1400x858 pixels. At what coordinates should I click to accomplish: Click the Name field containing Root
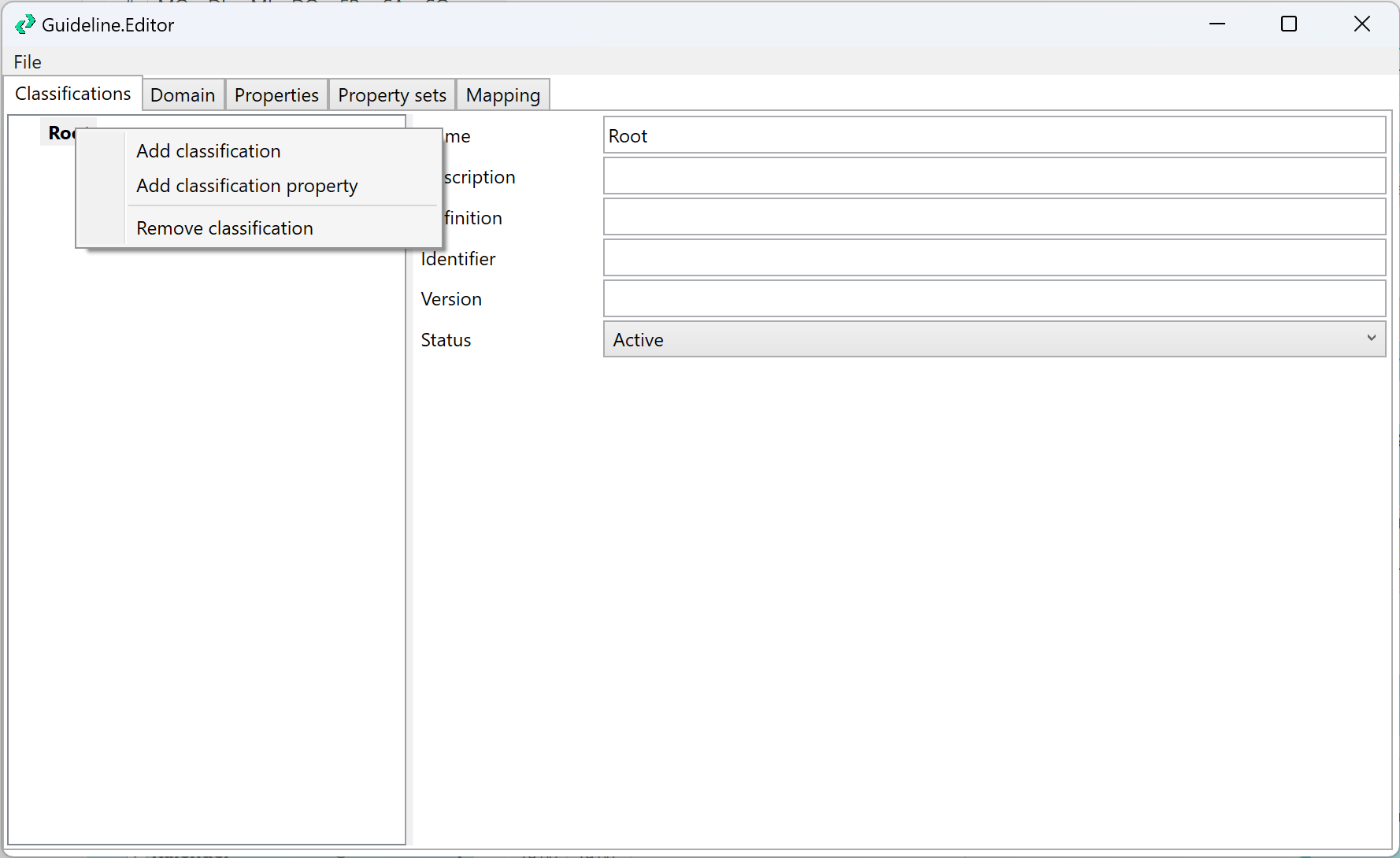pyautogui.click(x=994, y=135)
